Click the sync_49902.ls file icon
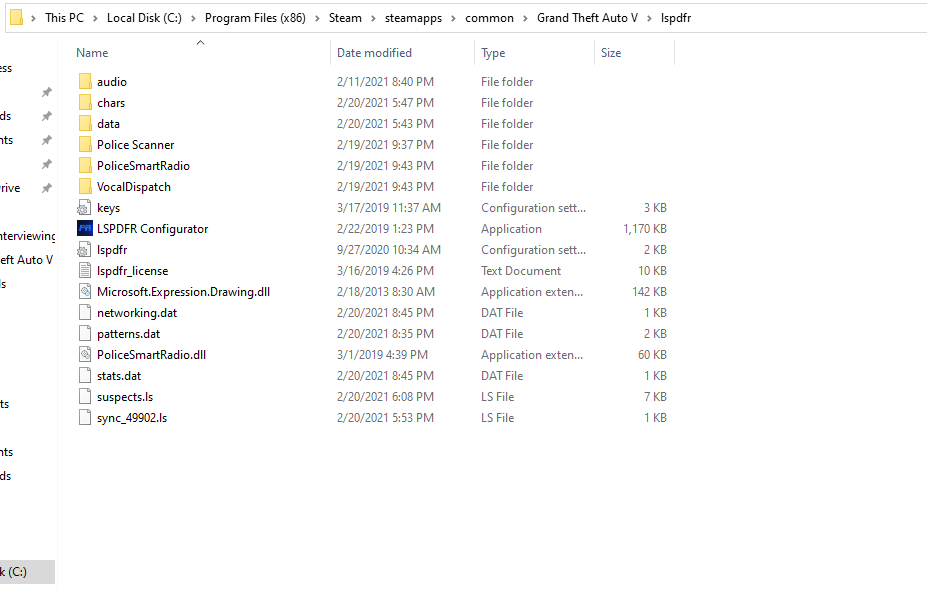927x591 pixels. pos(85,418)
